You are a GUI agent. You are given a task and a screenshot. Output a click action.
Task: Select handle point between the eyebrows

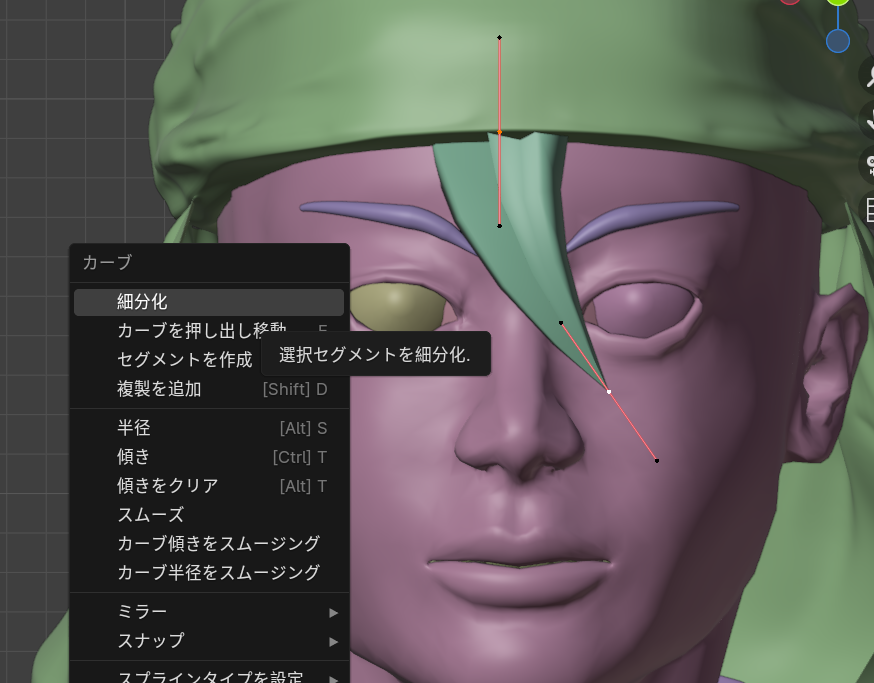pos(499,226)
